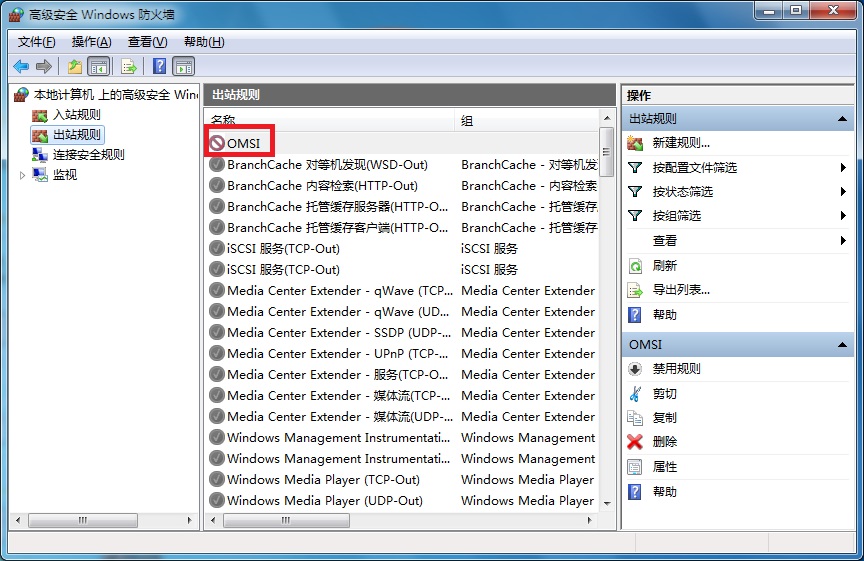Collapse the 出站规则 actions section

pyautogui.click(x=842, y=118)
